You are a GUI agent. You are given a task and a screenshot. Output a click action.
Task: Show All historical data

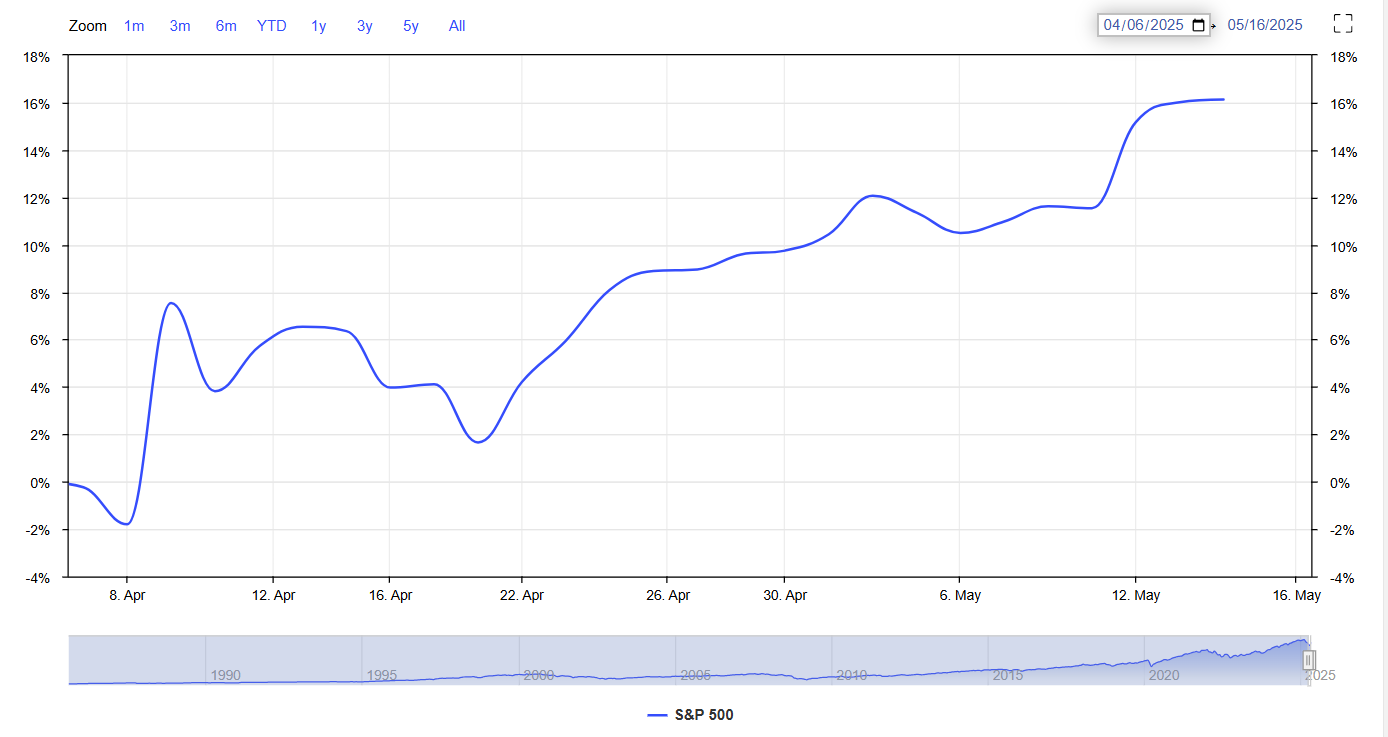point(457,26)
